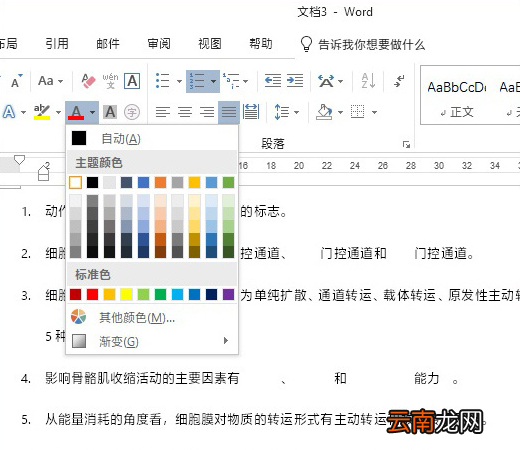Viewport: 520px width, 450px height.
Task: Pick the standard red color swatch
Action: click(x=92, y=295)
